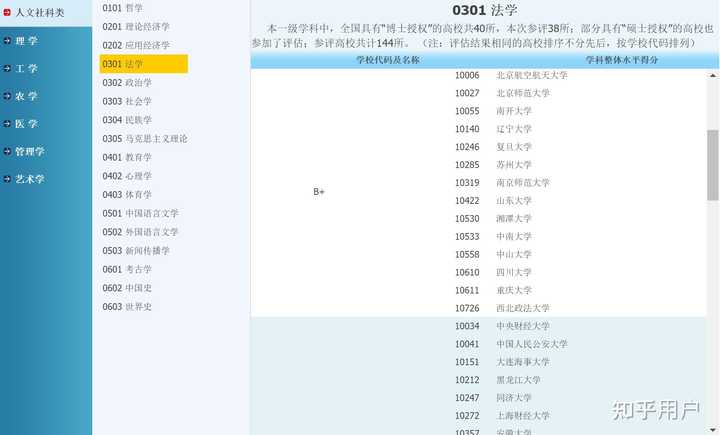Select the row 10151 大连海事大学

502,362
